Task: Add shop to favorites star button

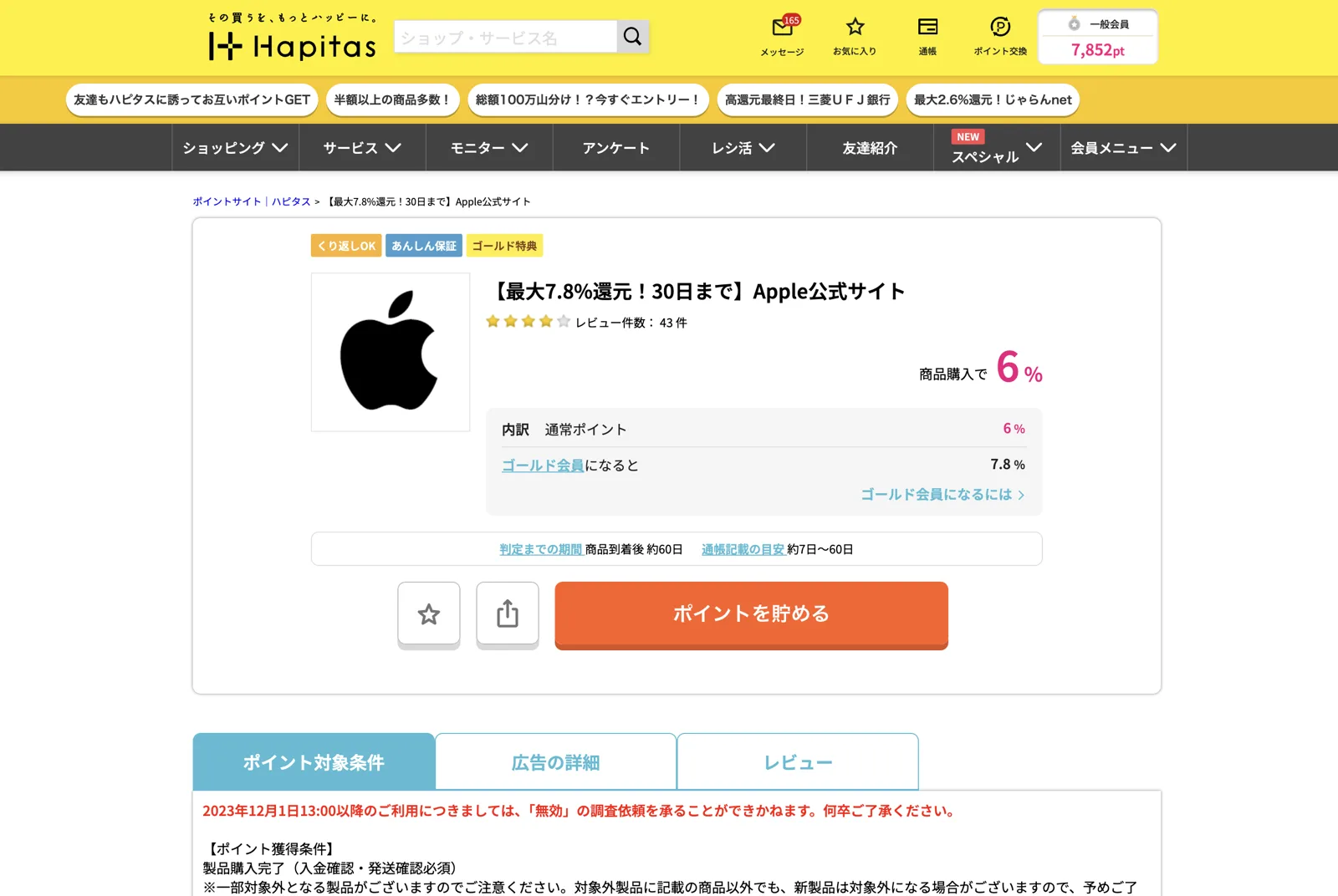Action: pyautogui.click(x=429, y=614)
